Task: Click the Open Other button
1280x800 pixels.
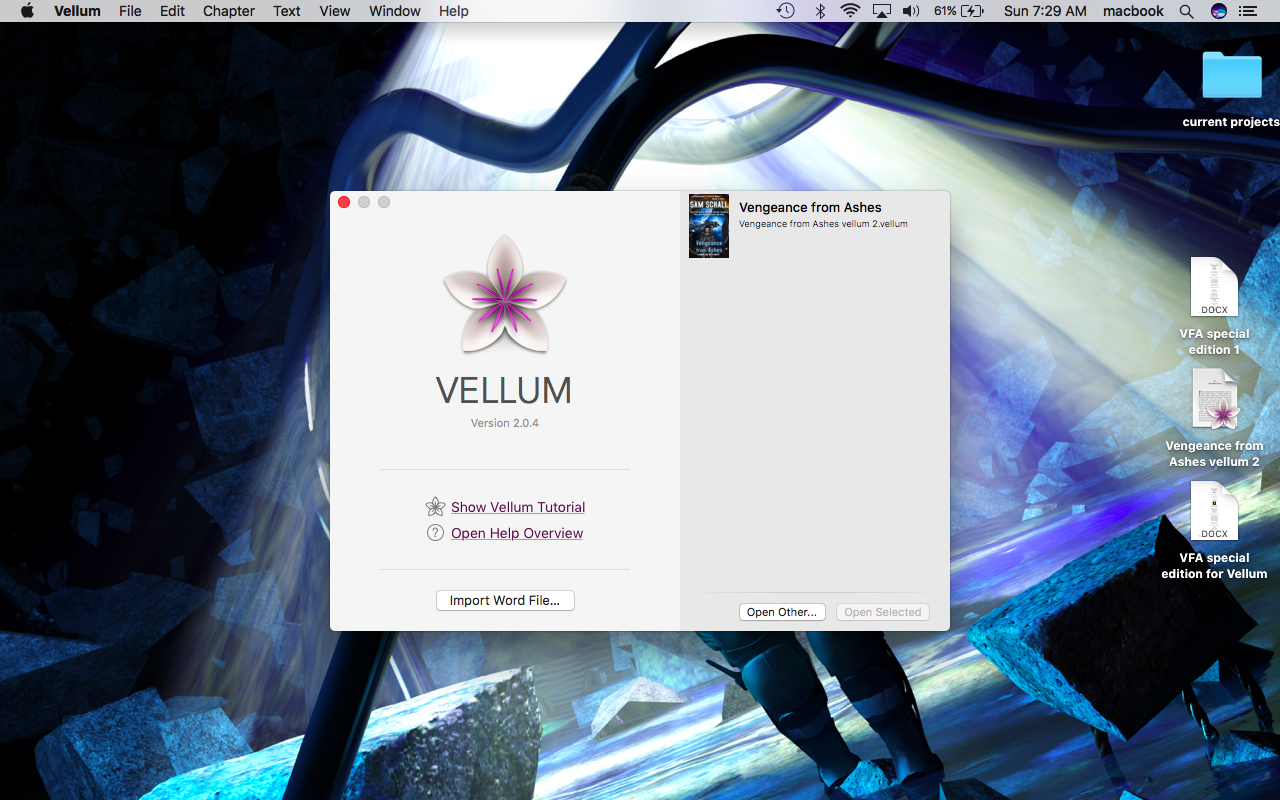Action: (782, 612)
